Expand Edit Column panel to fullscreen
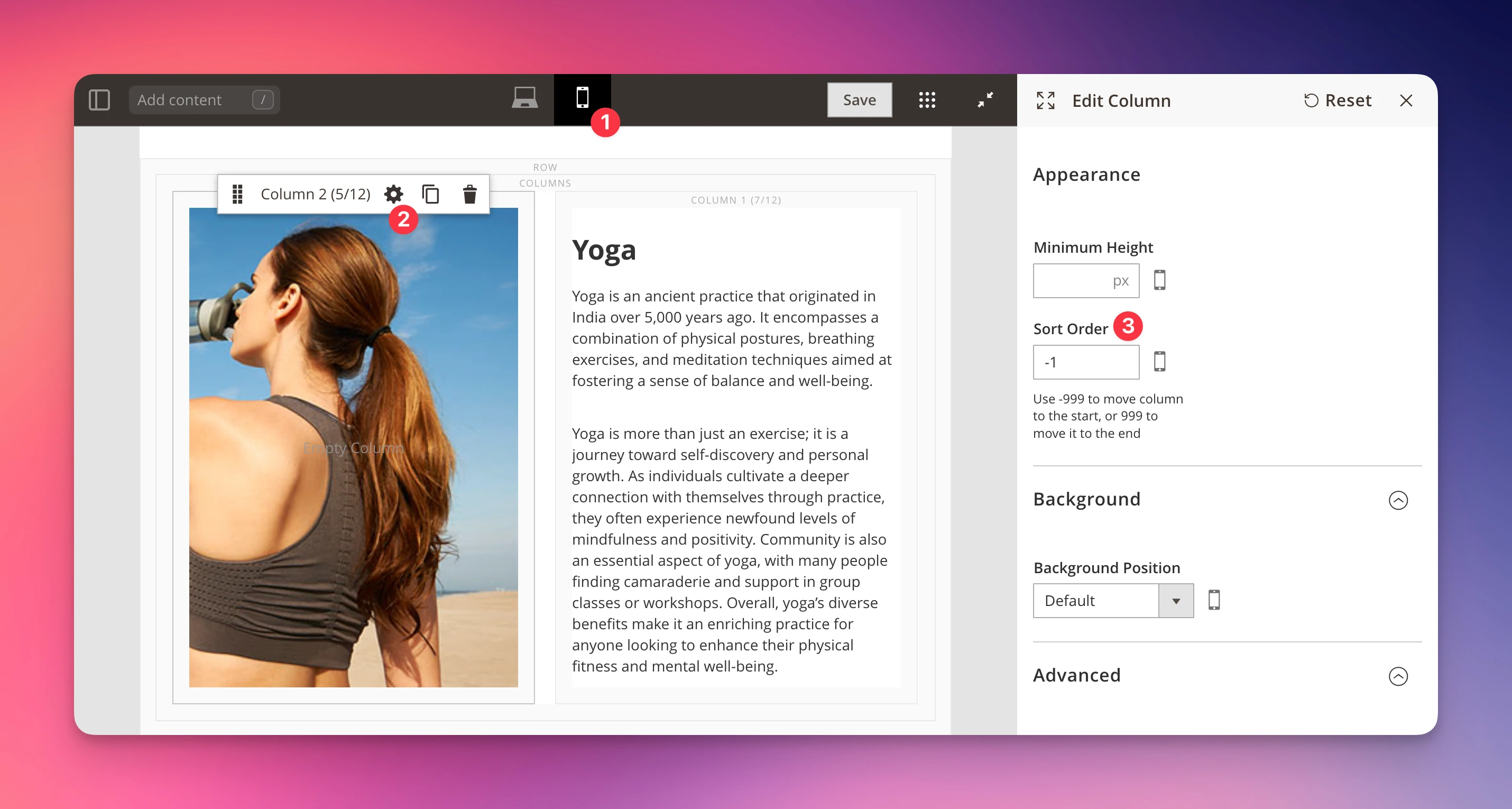Image resolution: width=1512 pixels, height=809 pixels. pos(1045,100)
